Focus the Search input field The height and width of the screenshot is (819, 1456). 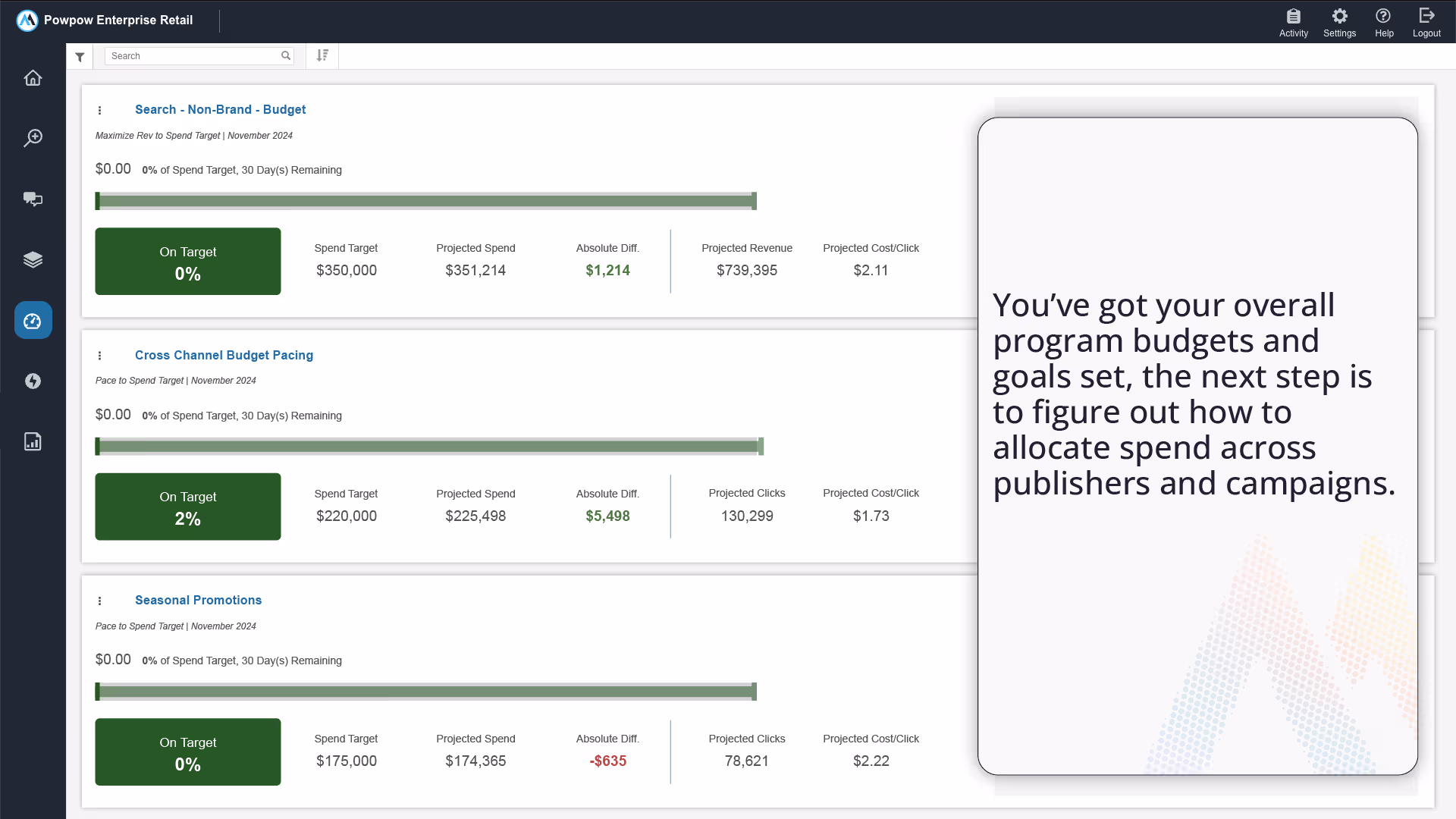[x=193, y=56]
